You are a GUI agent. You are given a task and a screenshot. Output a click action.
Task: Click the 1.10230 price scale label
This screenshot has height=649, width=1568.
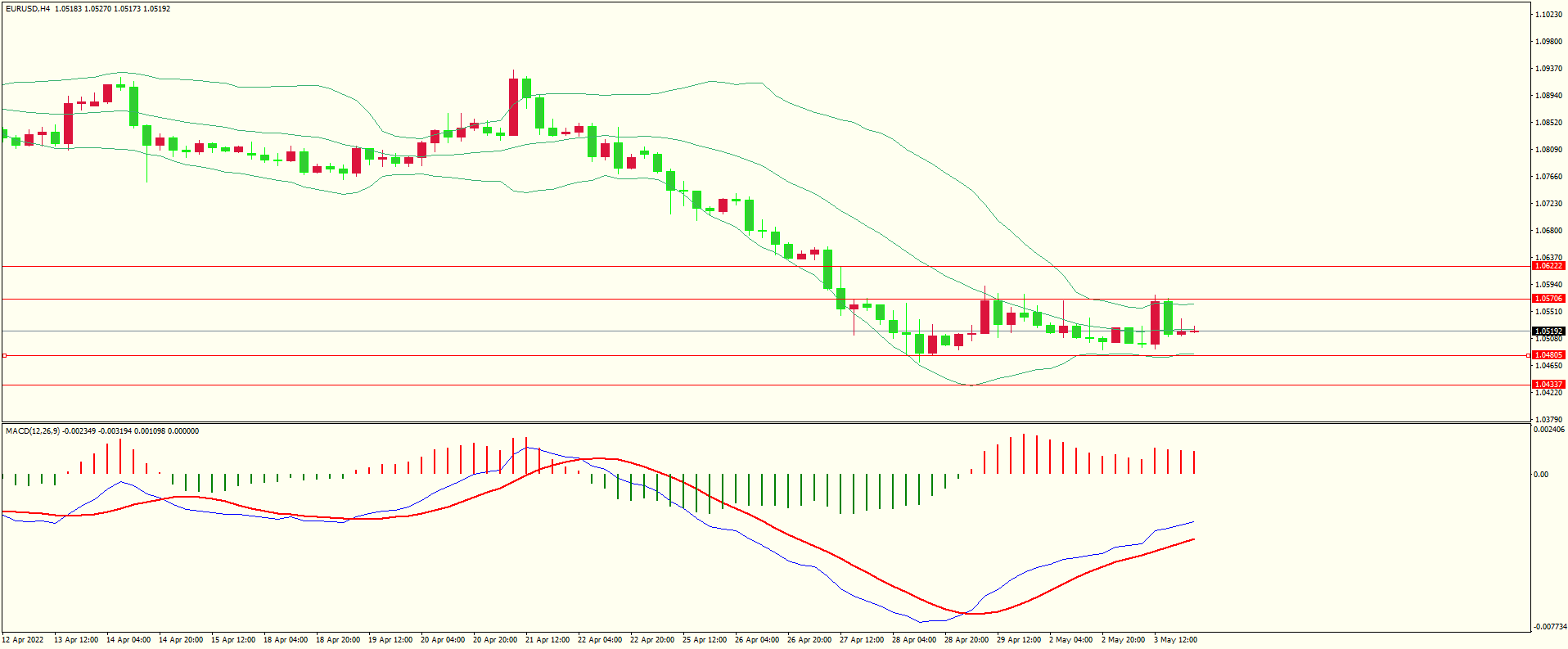[1549, 15]
